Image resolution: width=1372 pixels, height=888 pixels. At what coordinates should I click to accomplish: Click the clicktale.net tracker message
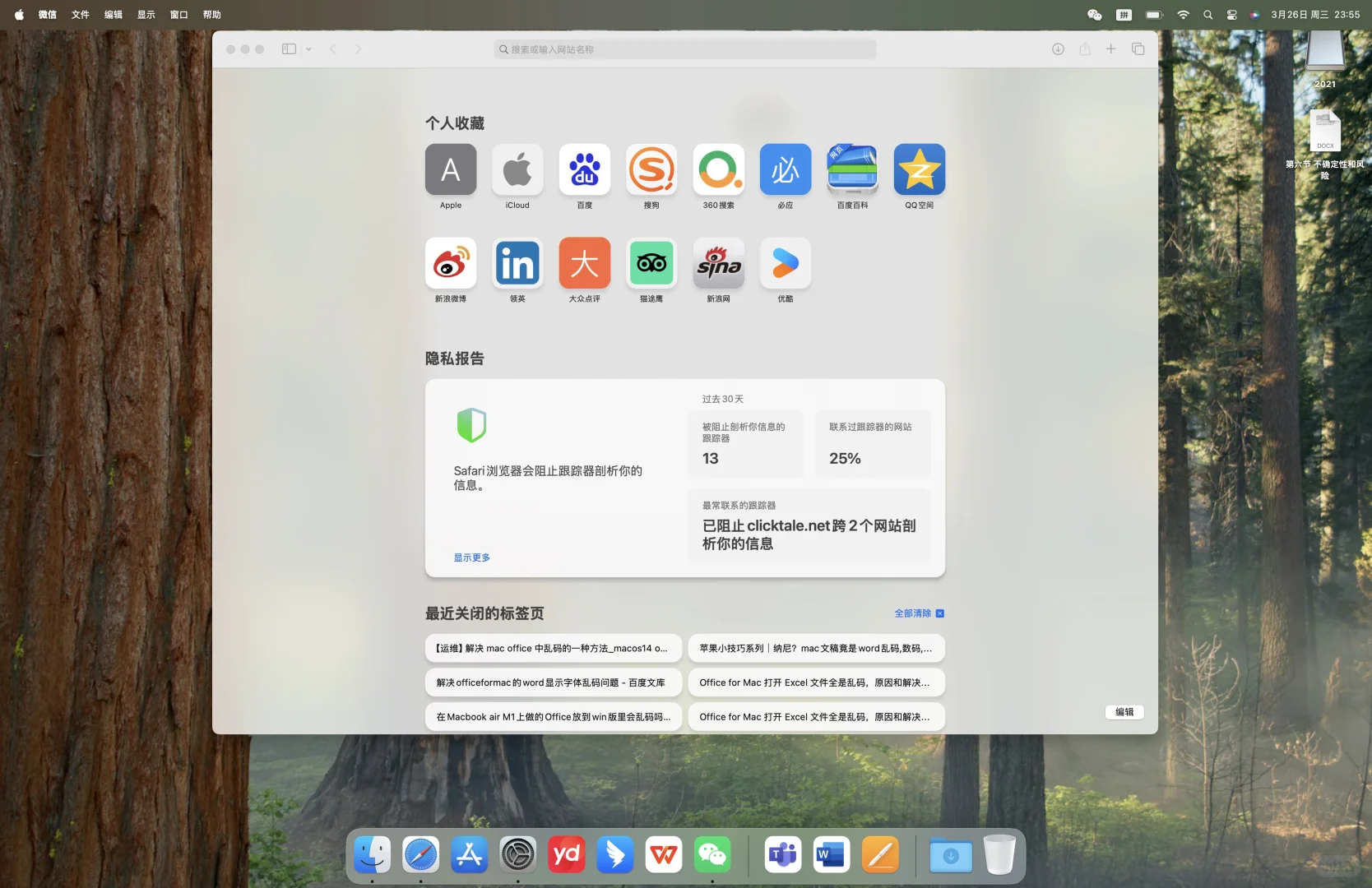click(x=809, y=534)
